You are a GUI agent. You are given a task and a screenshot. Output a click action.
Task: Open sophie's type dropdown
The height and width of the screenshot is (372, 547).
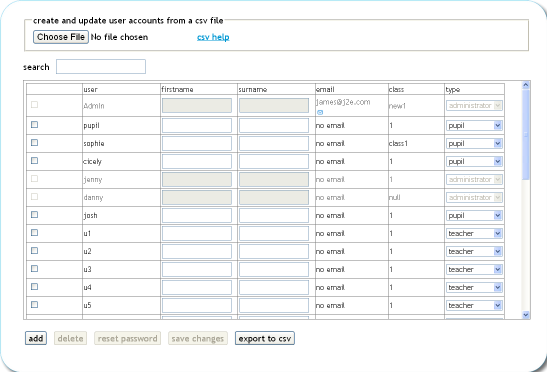[474, 143]
